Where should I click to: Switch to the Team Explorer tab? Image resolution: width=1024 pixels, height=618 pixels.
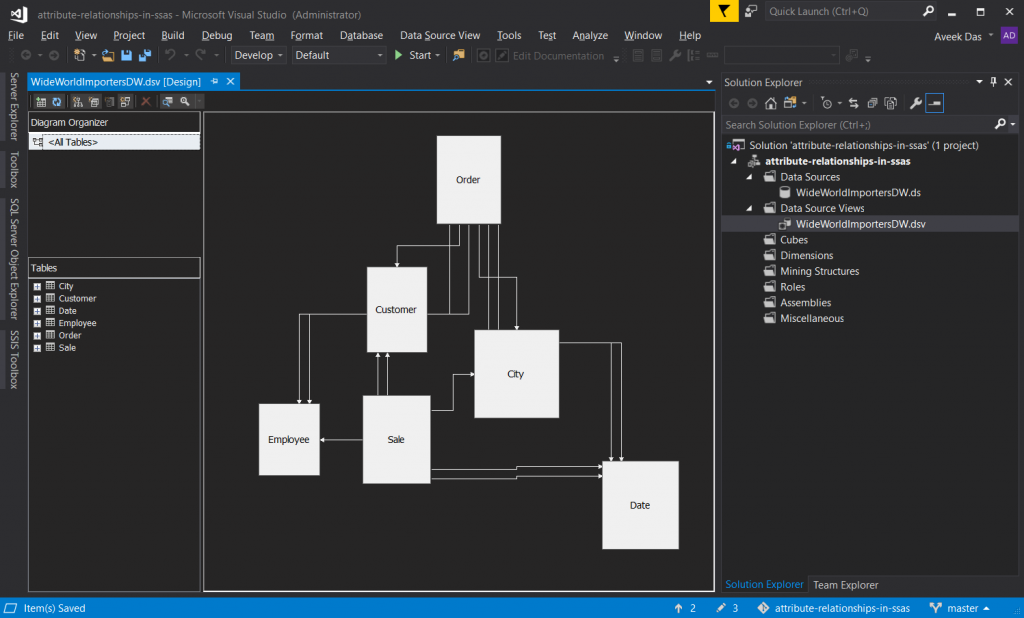tap(845, 585)
